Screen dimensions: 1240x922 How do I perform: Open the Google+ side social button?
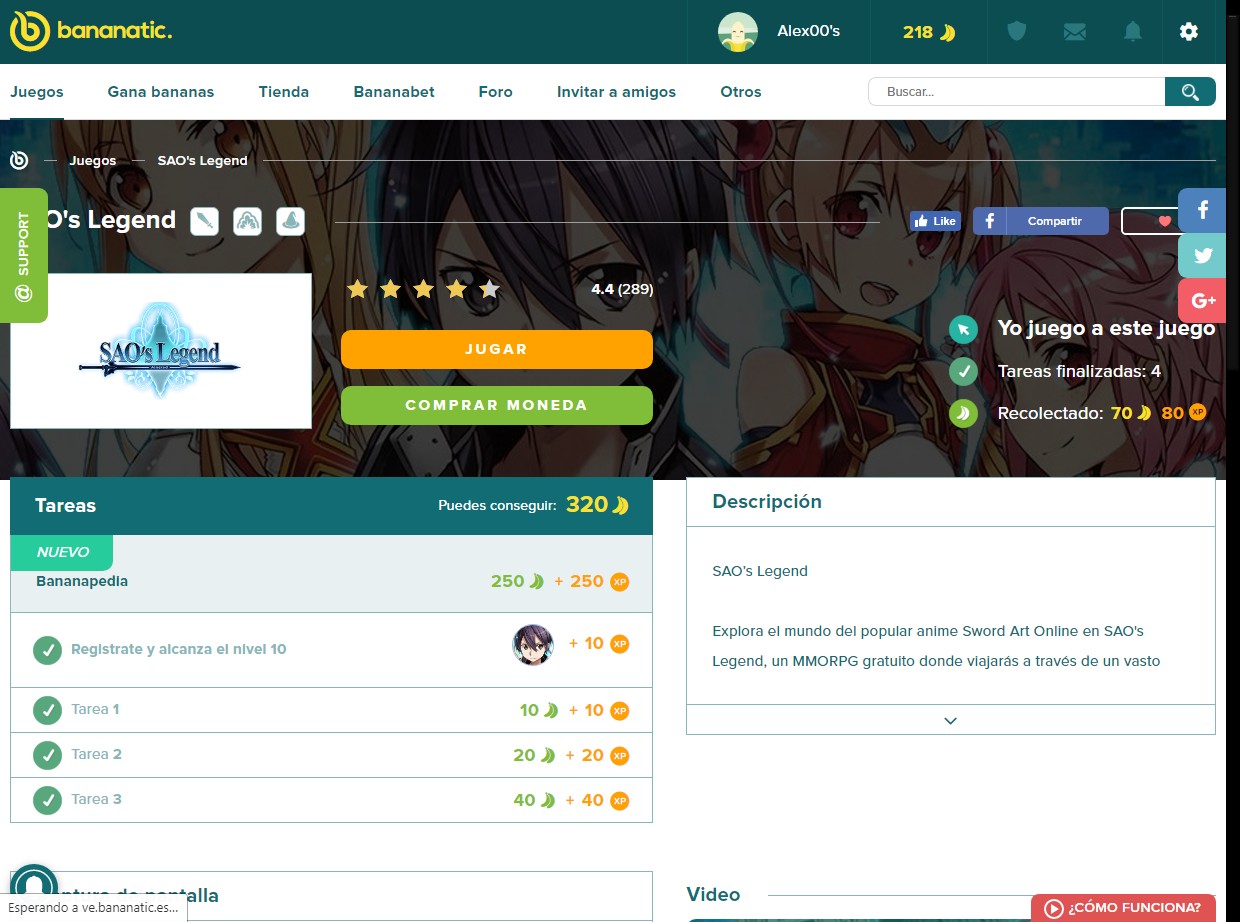coord(1202,300)
